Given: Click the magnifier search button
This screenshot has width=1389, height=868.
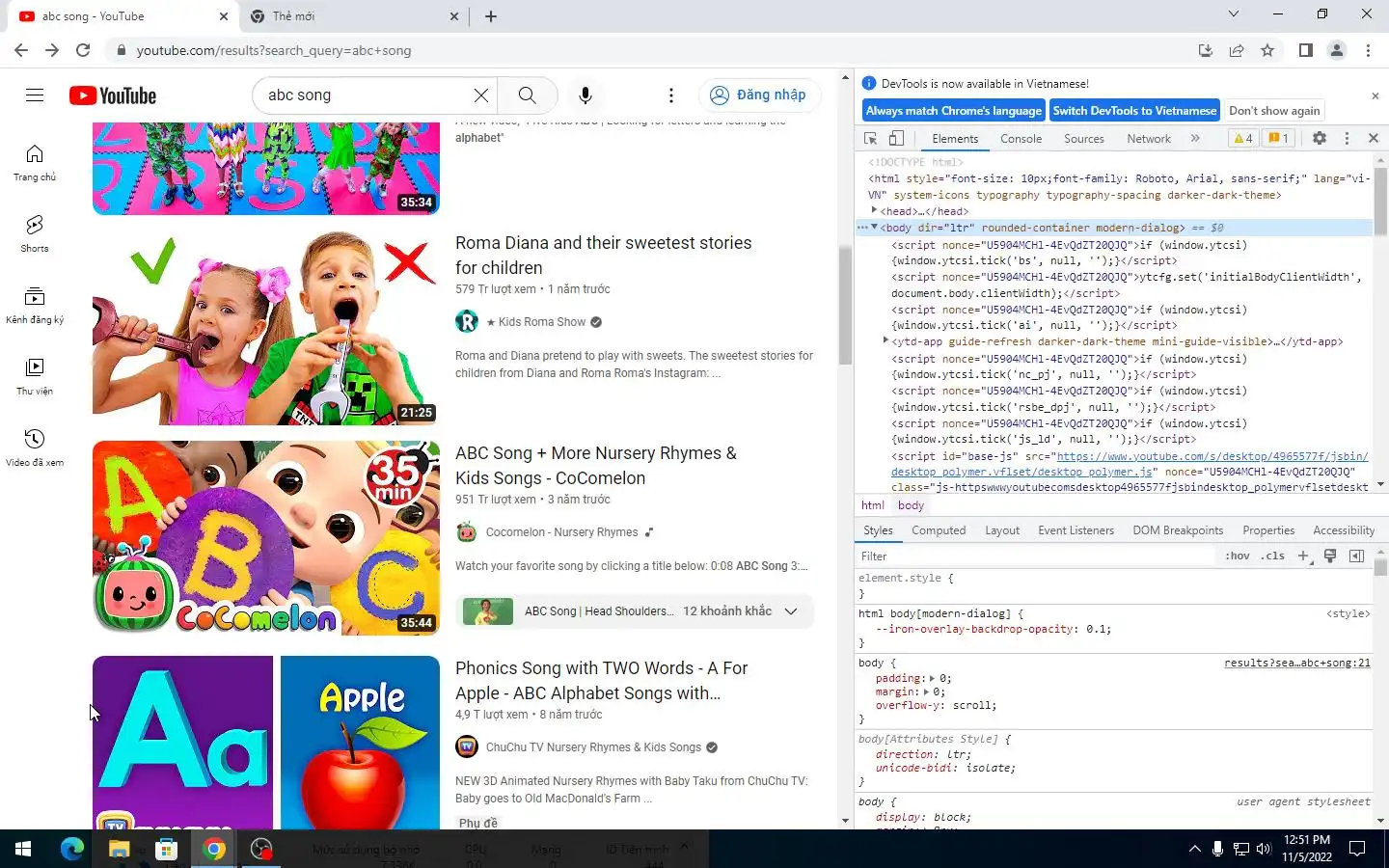Looking at the screenshot, I should coord(528,95).
